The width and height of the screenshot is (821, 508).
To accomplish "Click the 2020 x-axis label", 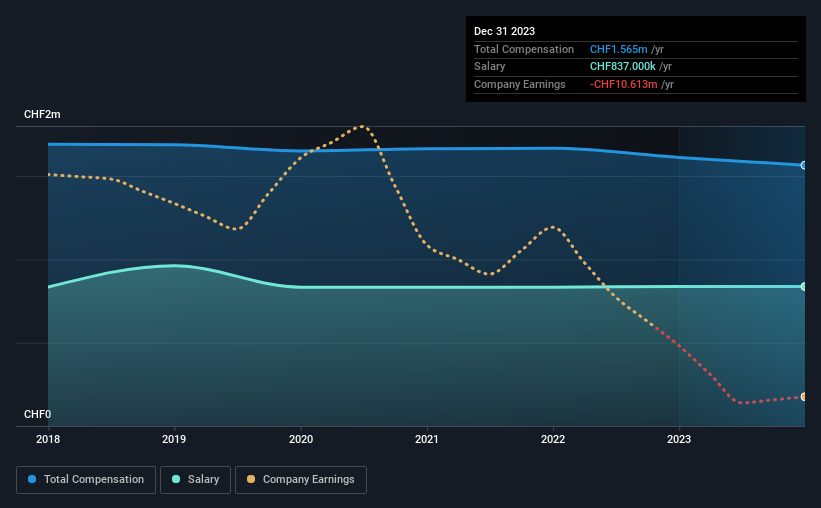I will click(301, 439).
